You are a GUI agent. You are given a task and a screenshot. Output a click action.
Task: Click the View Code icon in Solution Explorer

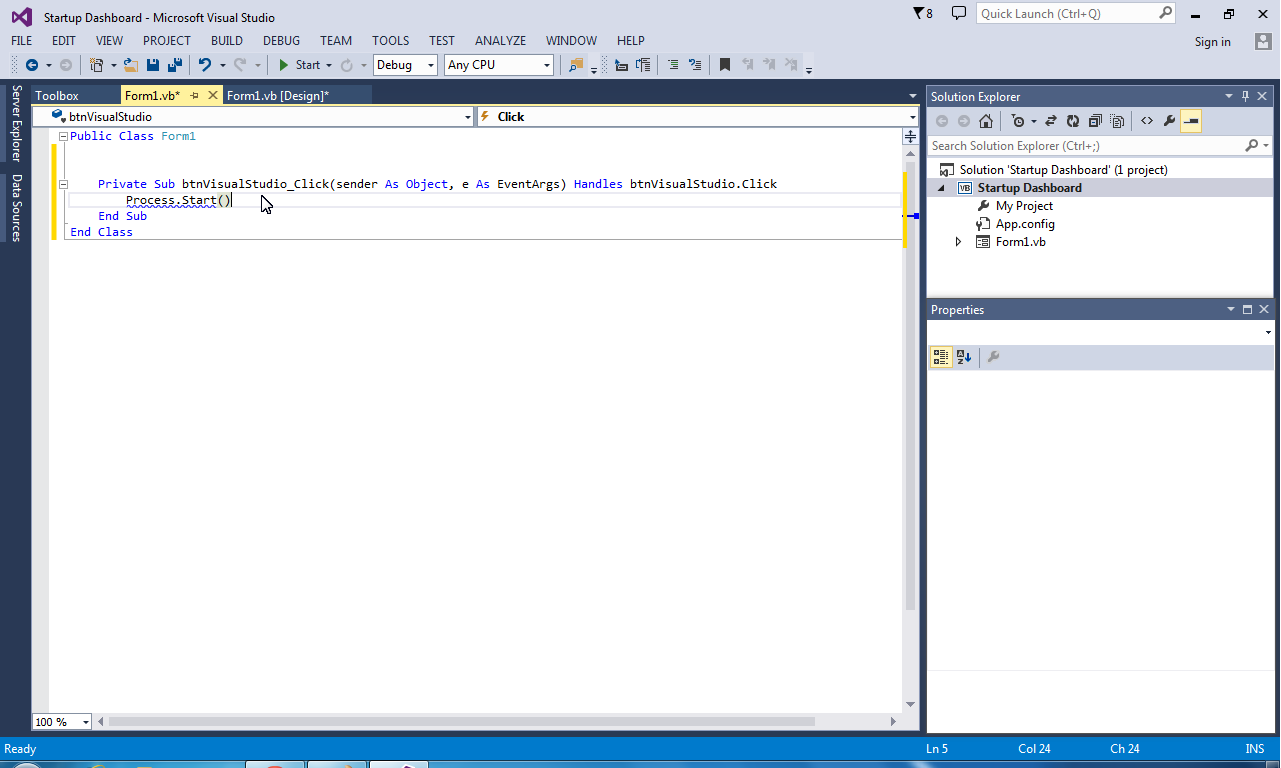tap(1147, 121)
